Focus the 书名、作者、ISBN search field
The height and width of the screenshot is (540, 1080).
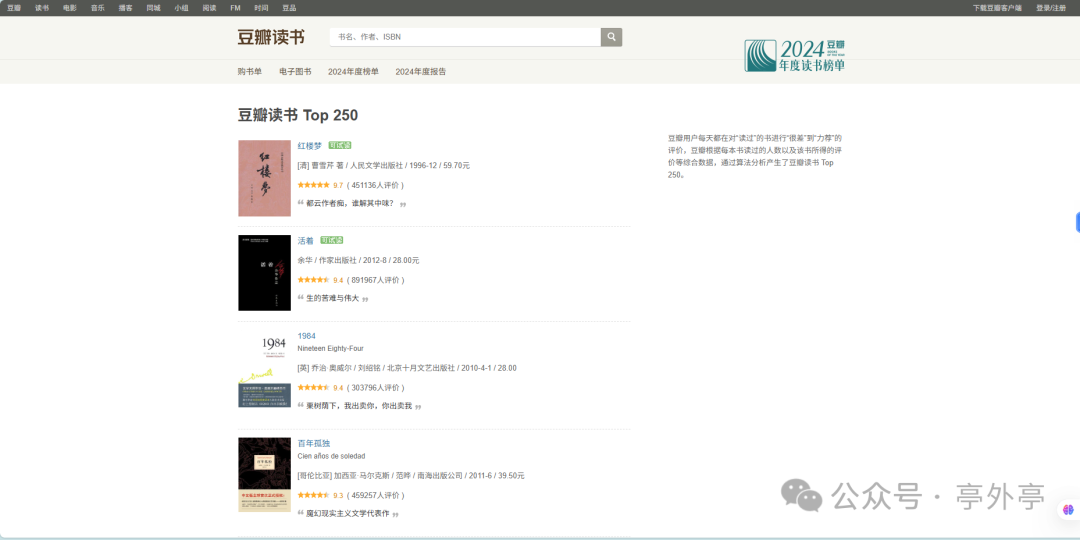[465, 37]
